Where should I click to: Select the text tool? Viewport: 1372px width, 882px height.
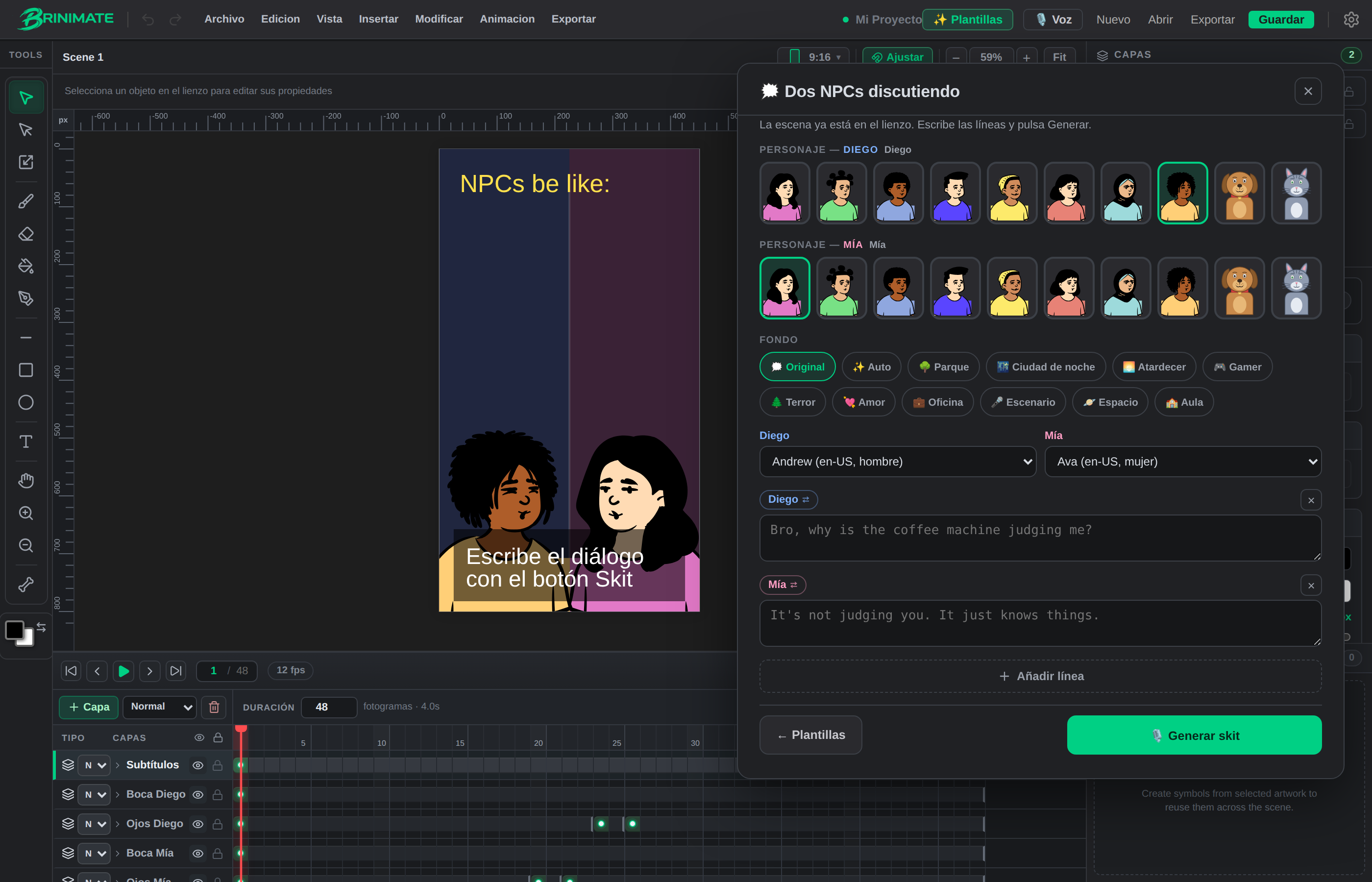(26, 441)
